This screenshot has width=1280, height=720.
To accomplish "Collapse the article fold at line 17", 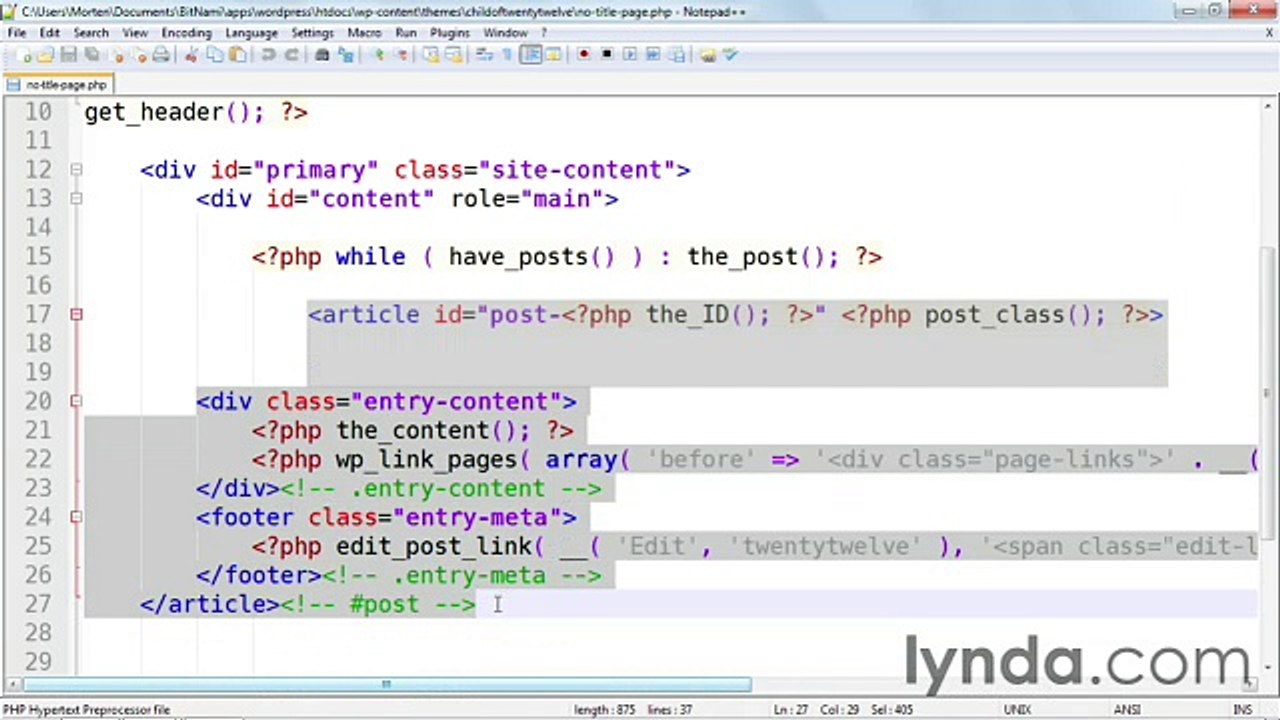I will 76,315.
